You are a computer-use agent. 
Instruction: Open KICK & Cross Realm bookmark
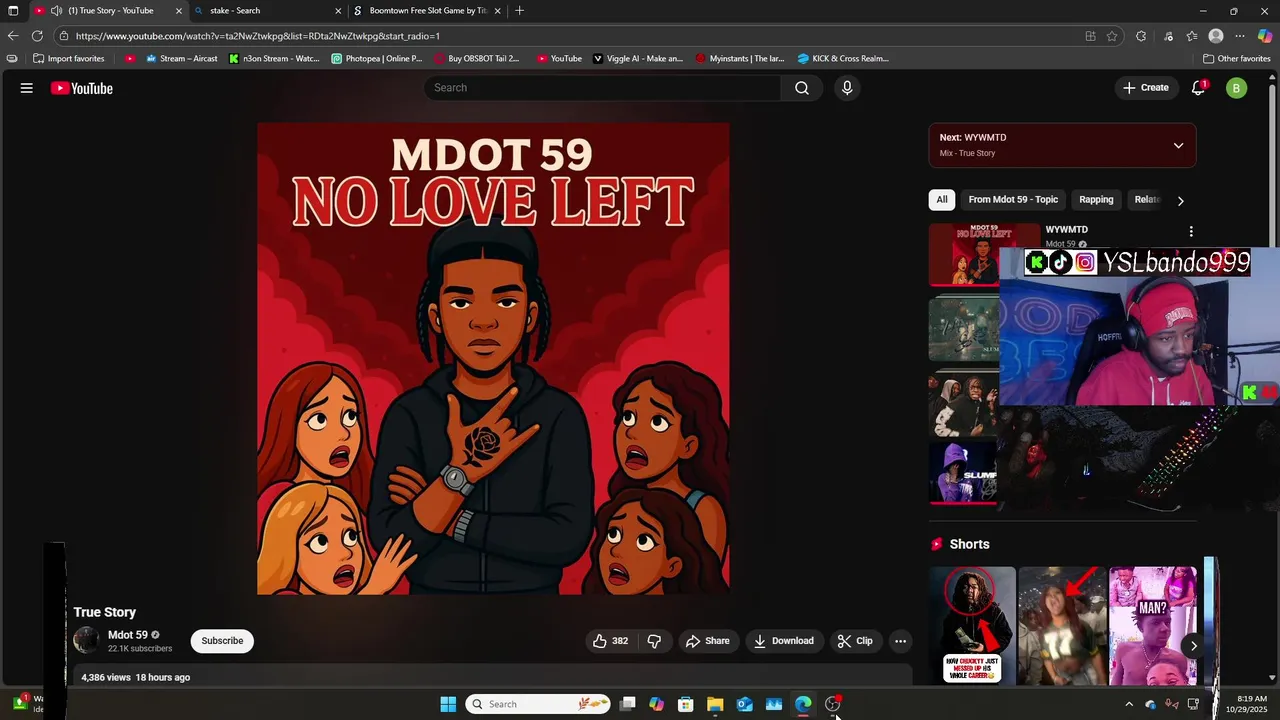tap(843, 58)
